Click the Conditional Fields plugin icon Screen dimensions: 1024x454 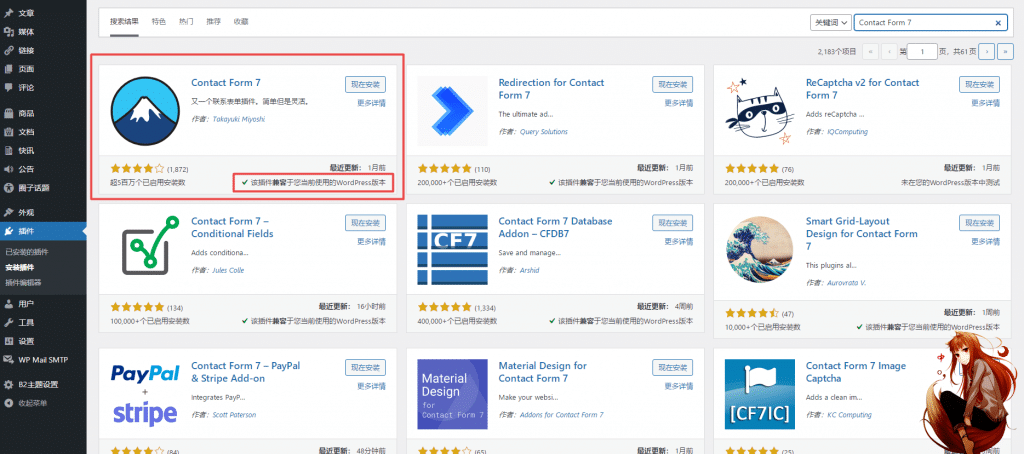[x=145, y=249]
